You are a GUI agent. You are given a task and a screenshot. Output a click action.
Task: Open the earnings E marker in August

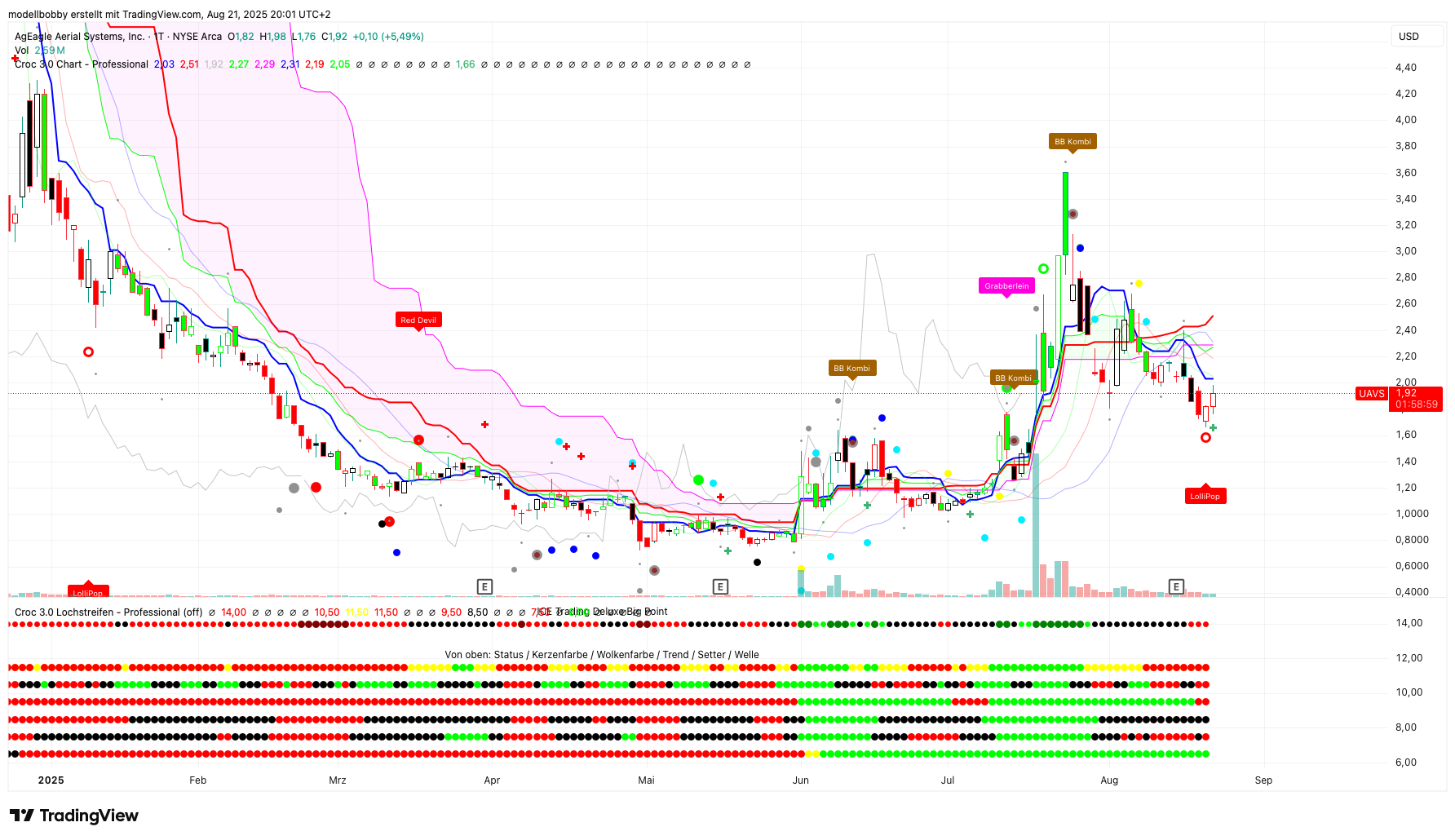1175,586
